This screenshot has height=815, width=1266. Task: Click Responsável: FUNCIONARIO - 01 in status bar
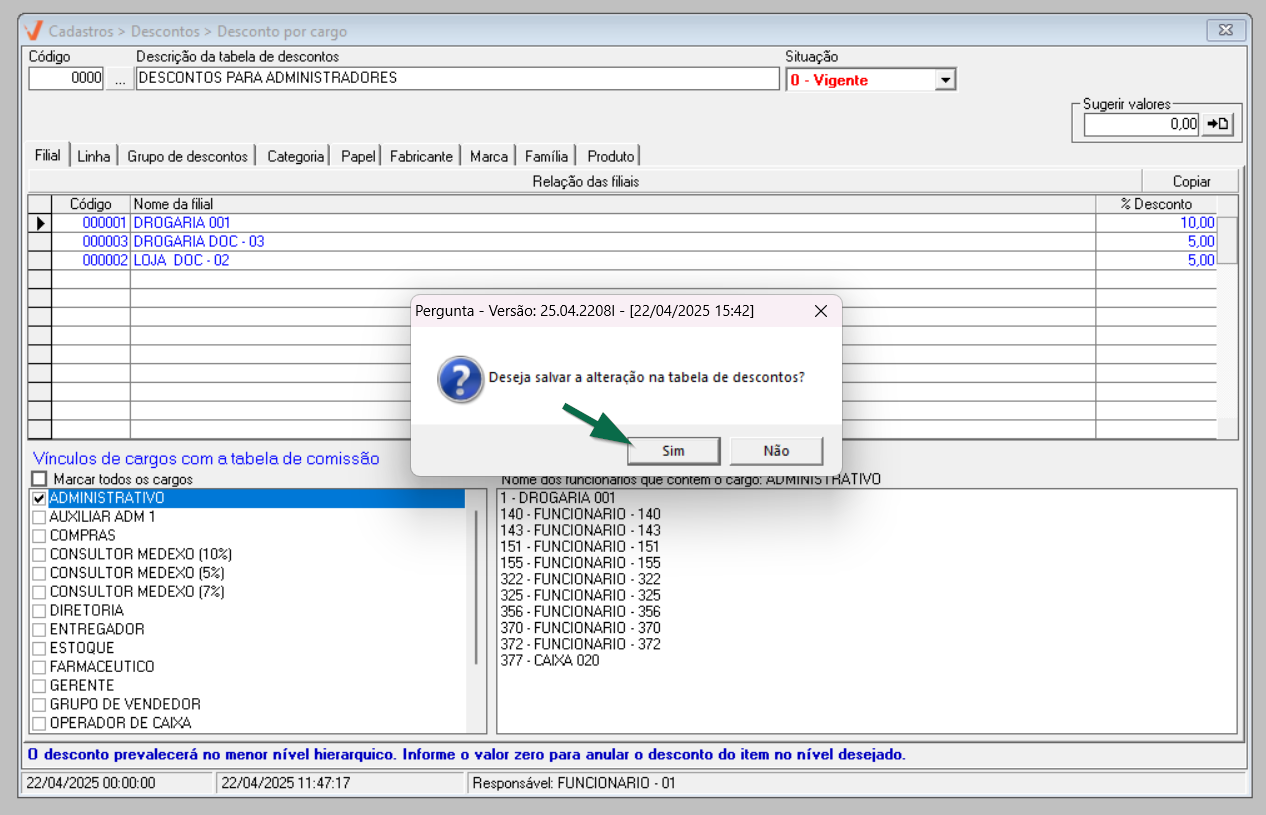pyautogui.click(x=574, y=783)
